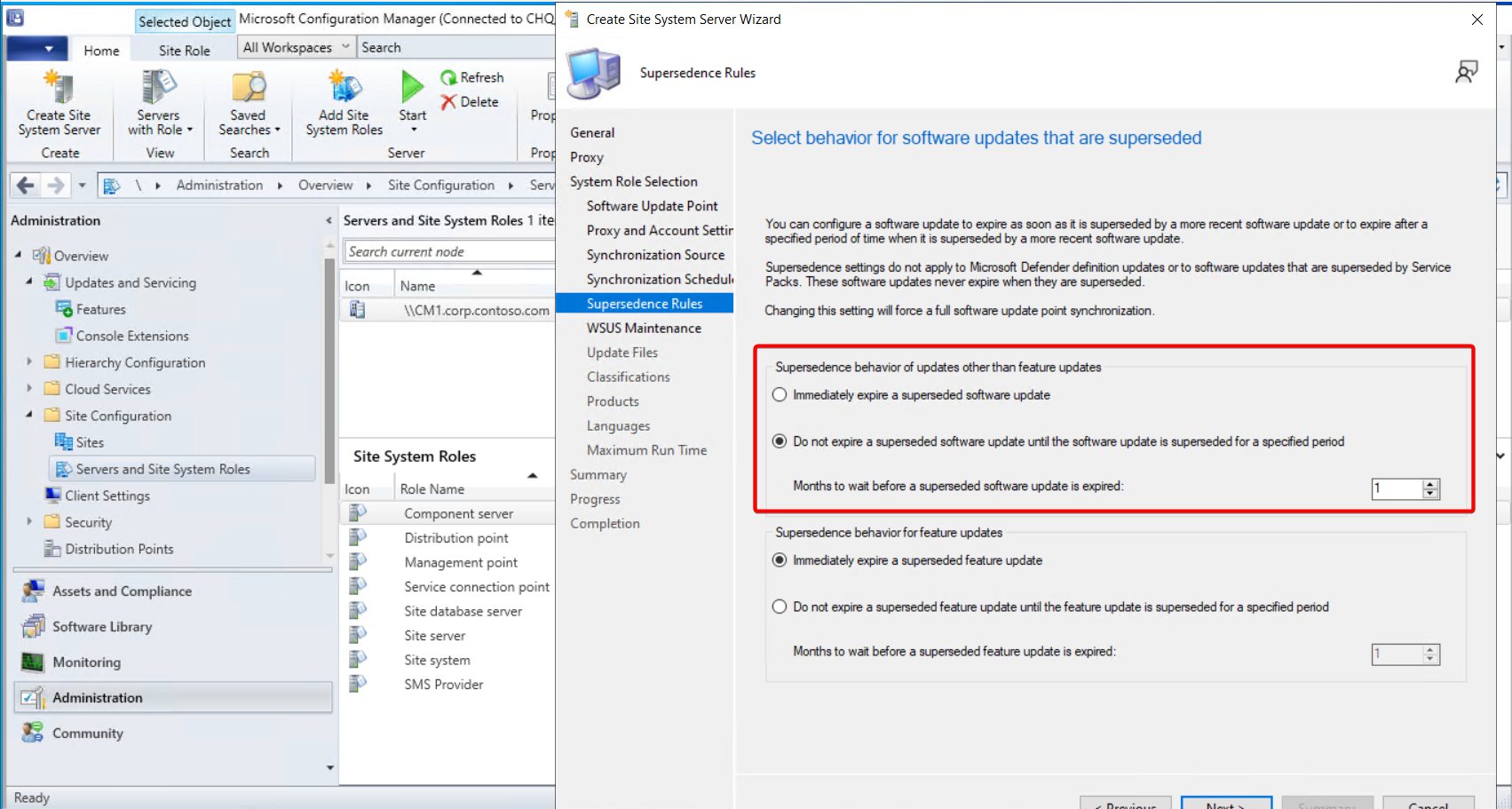The height and width of the screenshot is (809, 1512).
Task: Go to the General wizard page
Action: click(x=592, y=132)
